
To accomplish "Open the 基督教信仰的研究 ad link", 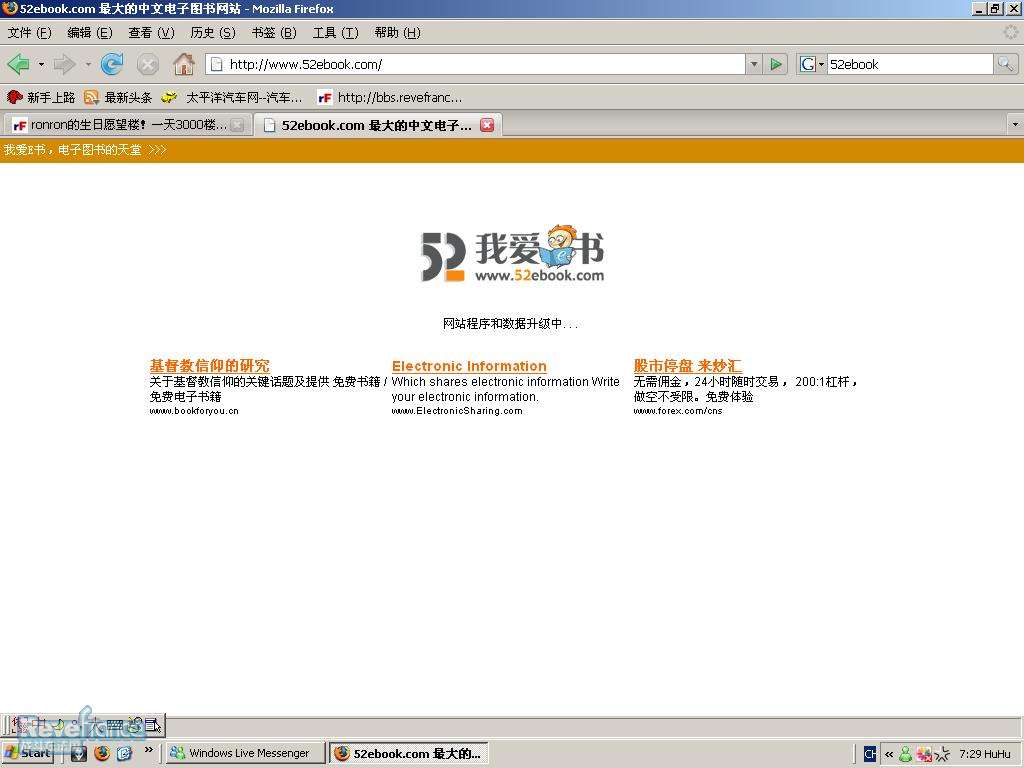I will [x=209, y=366].
